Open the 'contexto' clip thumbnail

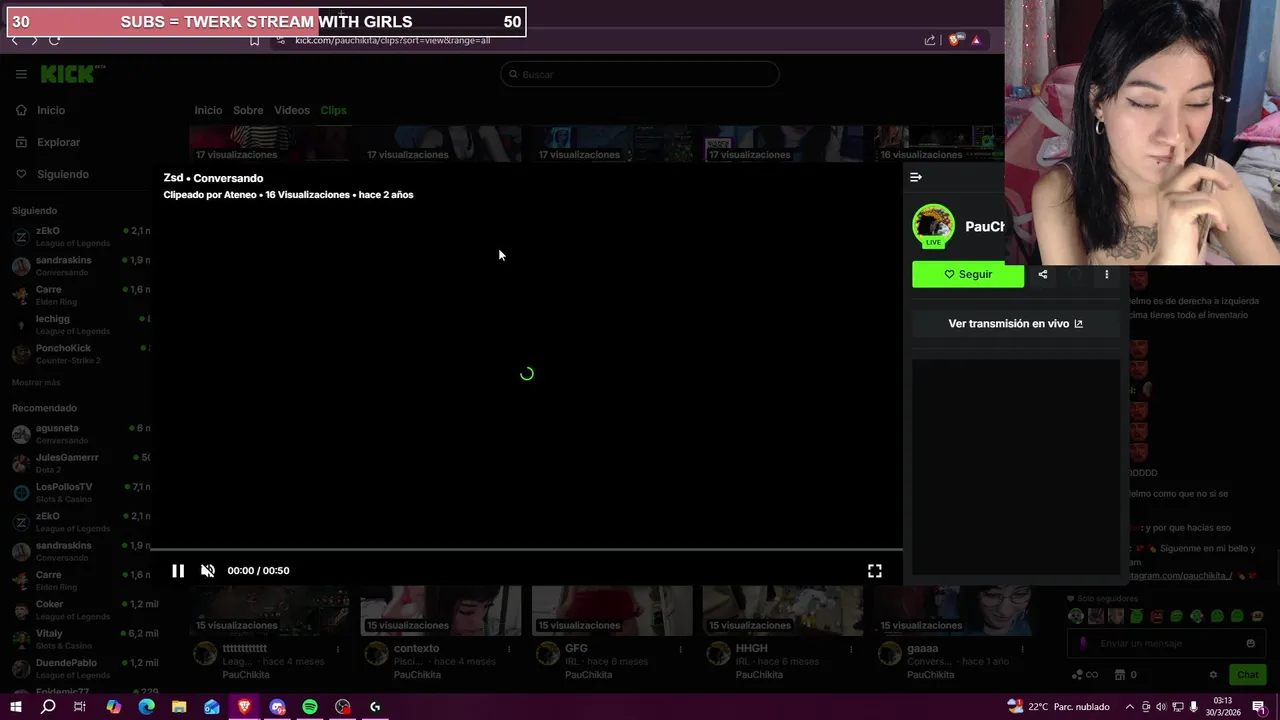(441, 610)
